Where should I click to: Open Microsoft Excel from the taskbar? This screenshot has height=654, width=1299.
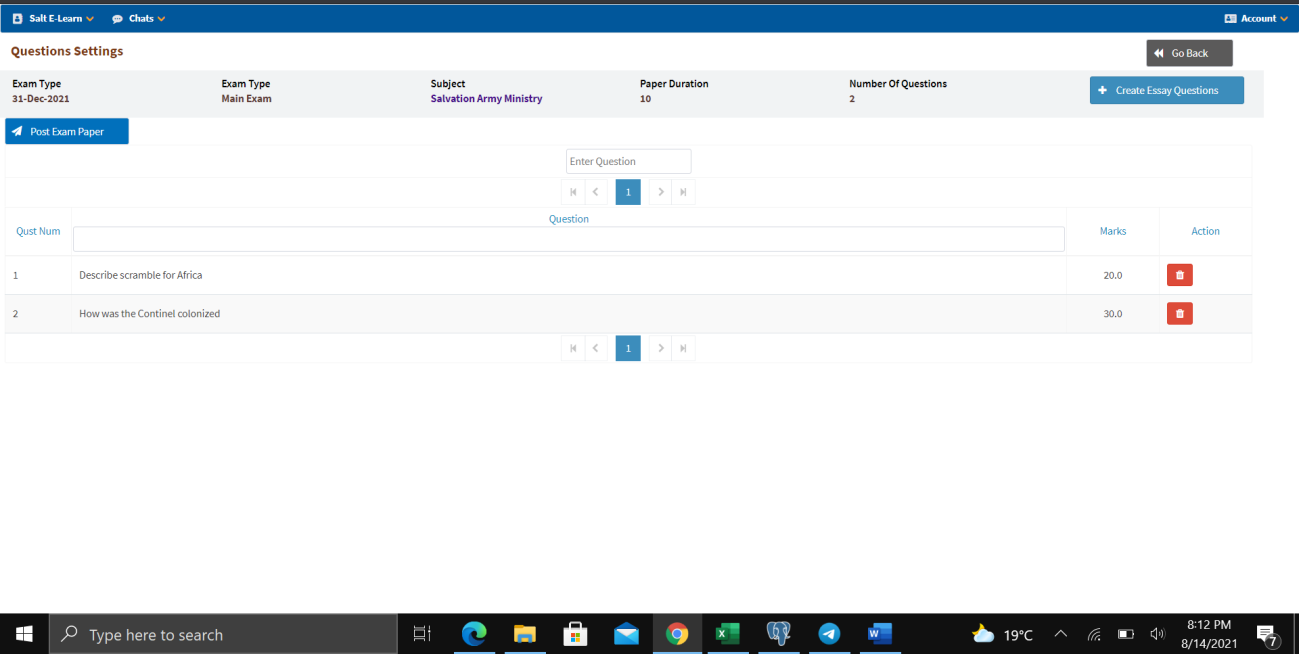tap(727, 634)
